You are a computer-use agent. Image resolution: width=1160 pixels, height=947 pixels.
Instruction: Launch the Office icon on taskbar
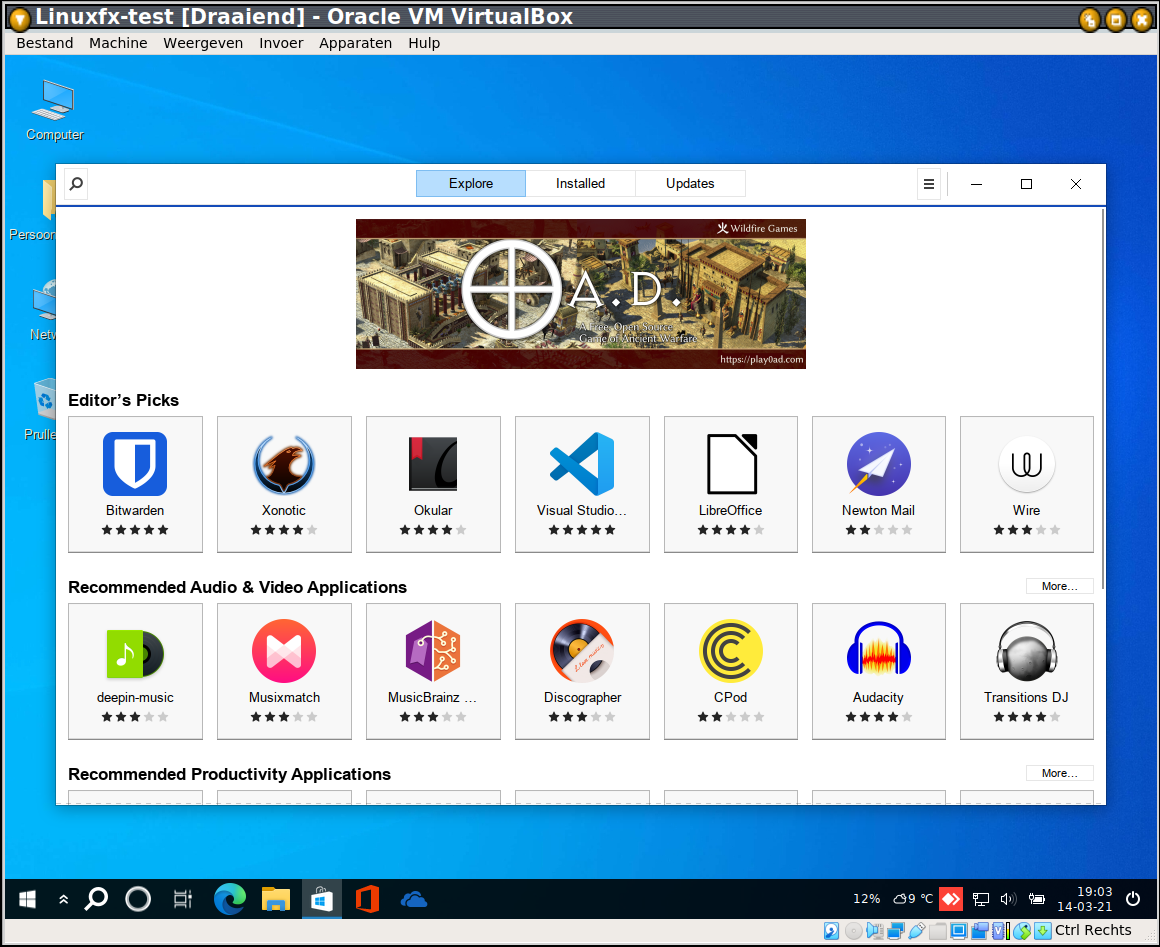pyautogui.click(x=368, y=899)
